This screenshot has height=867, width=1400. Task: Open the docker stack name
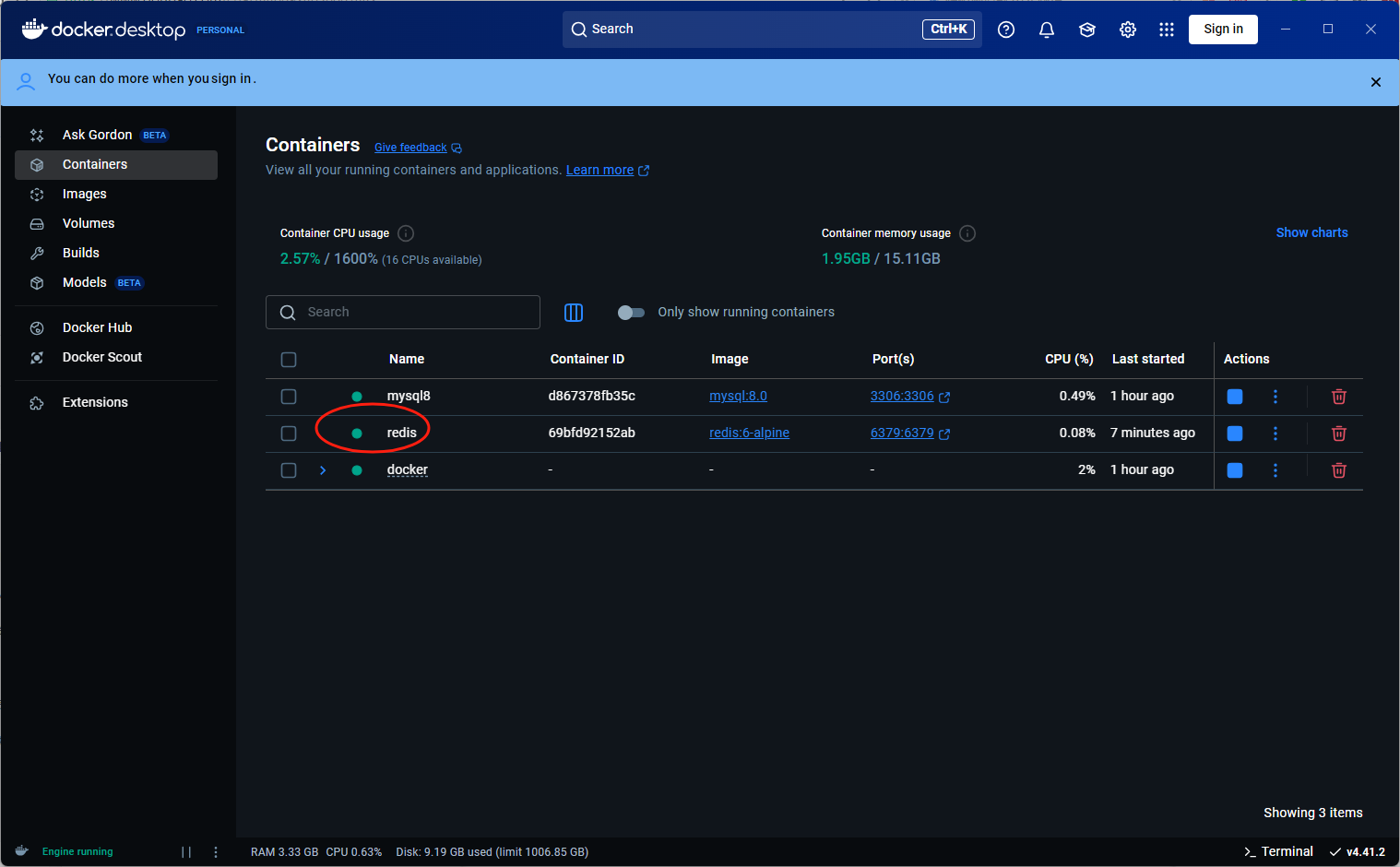coord(407,469)
